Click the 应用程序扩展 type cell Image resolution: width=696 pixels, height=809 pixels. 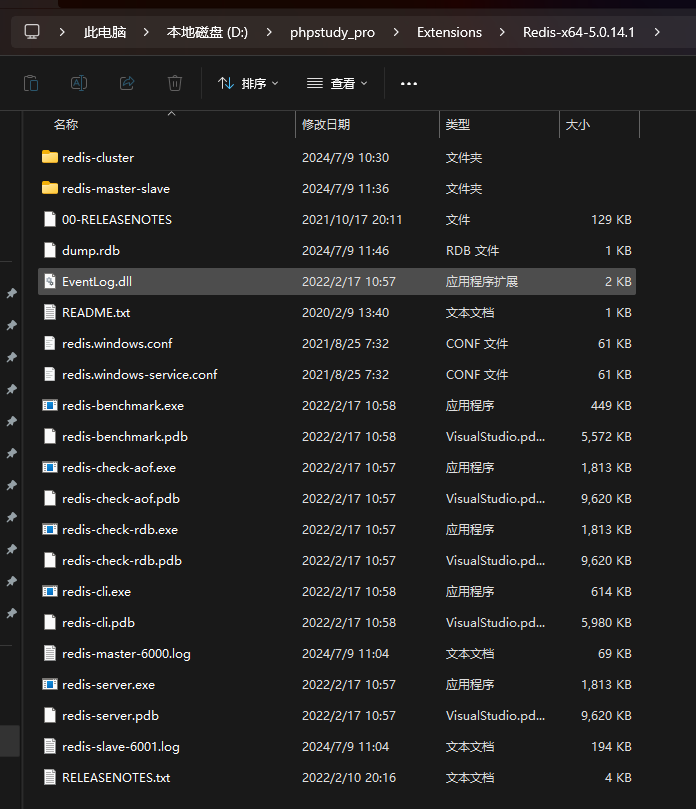click(482, 282)
